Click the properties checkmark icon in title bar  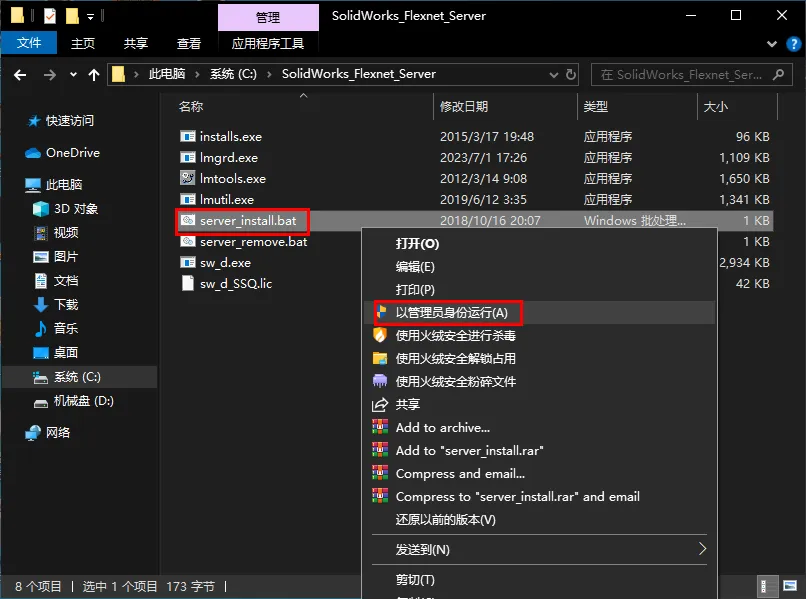tap(50, 16)
